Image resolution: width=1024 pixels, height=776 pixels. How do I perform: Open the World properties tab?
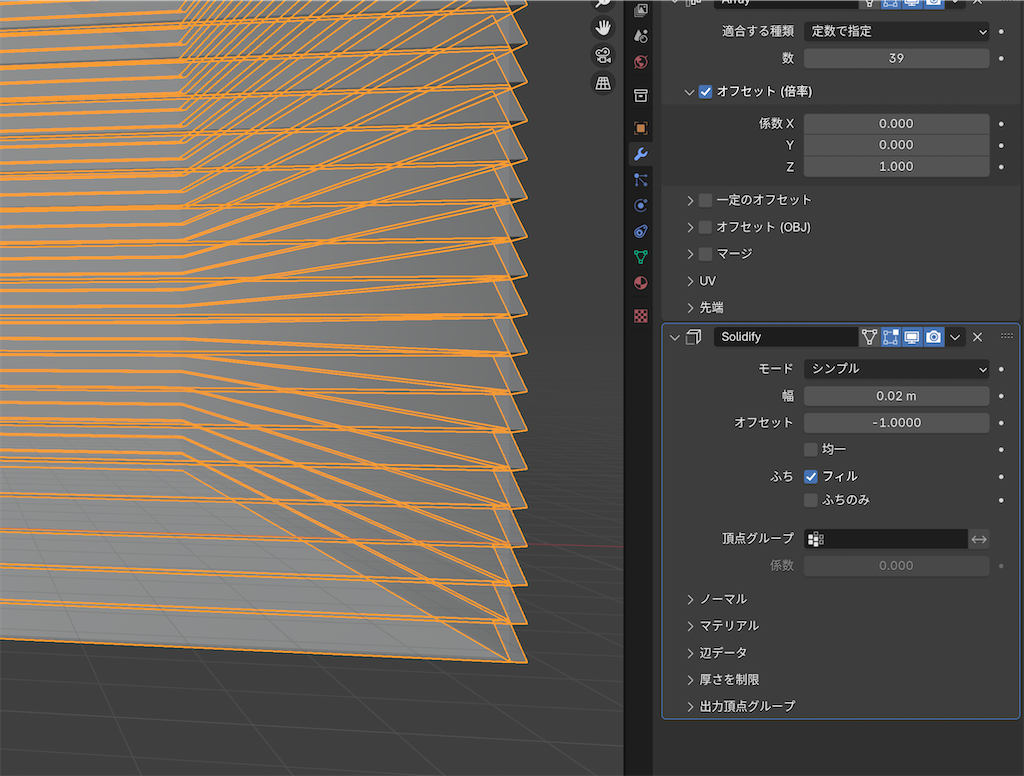coord(641,62)
